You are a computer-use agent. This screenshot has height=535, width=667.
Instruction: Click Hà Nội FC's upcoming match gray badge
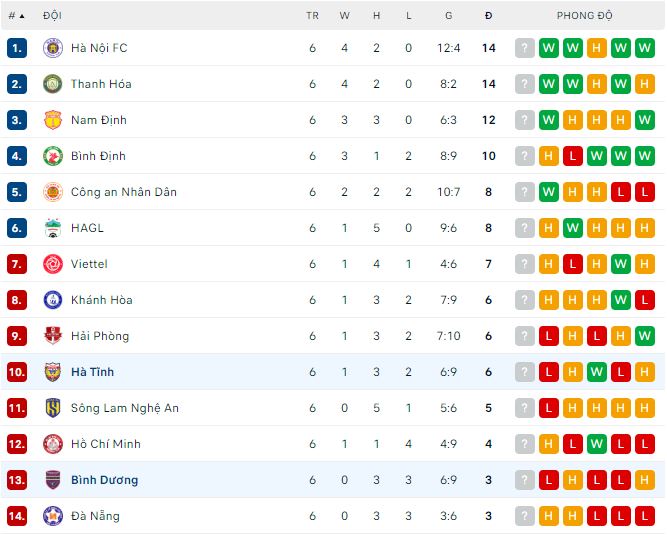tap(524, 48)
